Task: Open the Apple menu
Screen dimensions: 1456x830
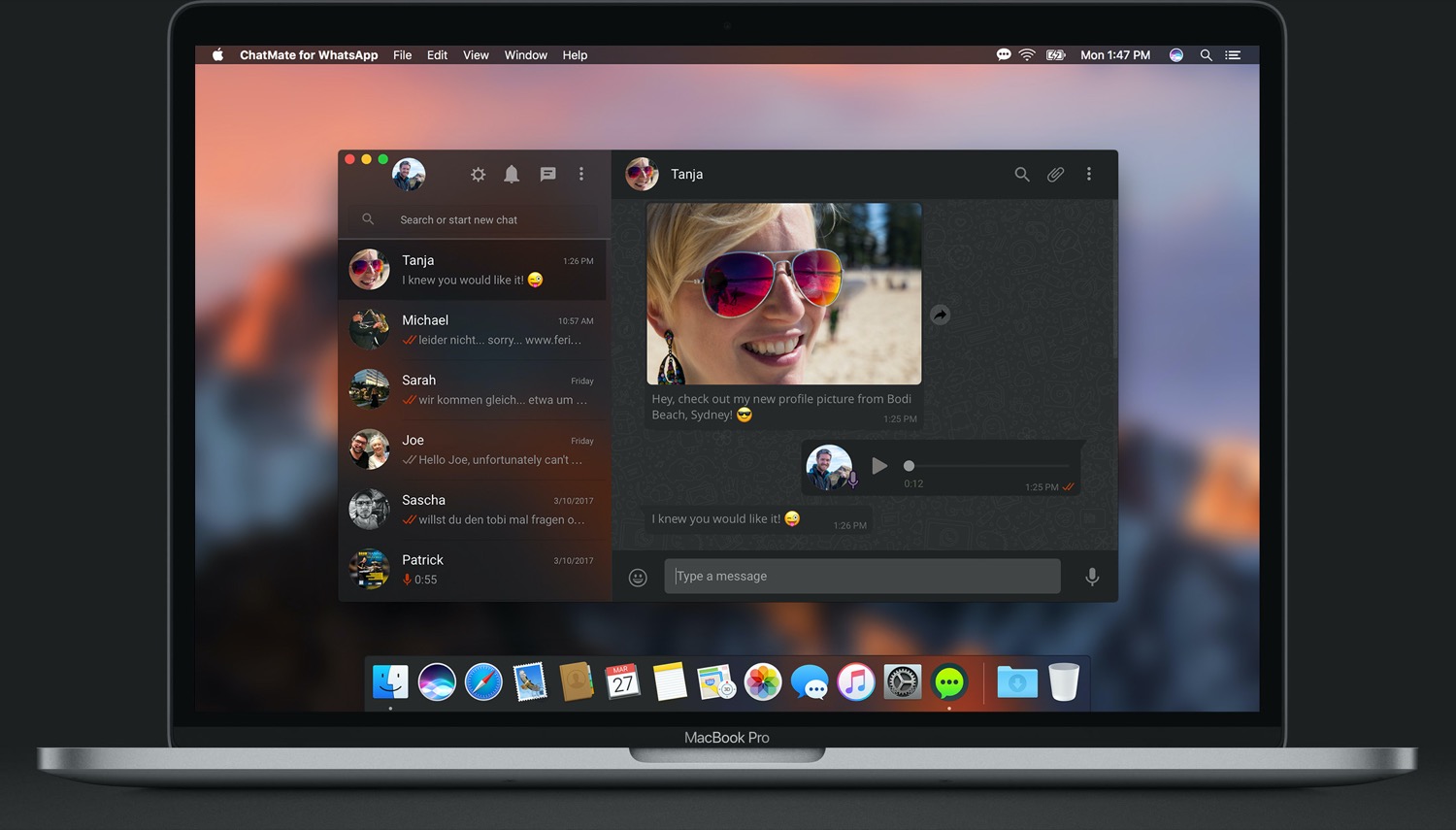Action: [218, 55]
